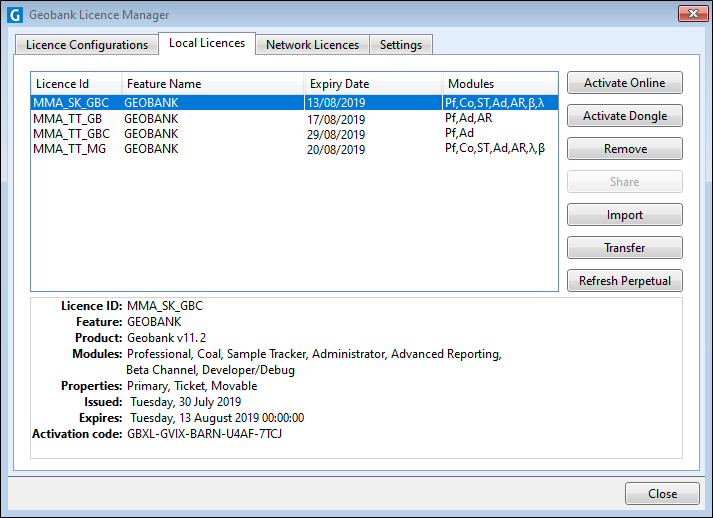713x518 pixels.
Task: Select the MMA_SK_GBC licence row
Action: tap(294, 103)
